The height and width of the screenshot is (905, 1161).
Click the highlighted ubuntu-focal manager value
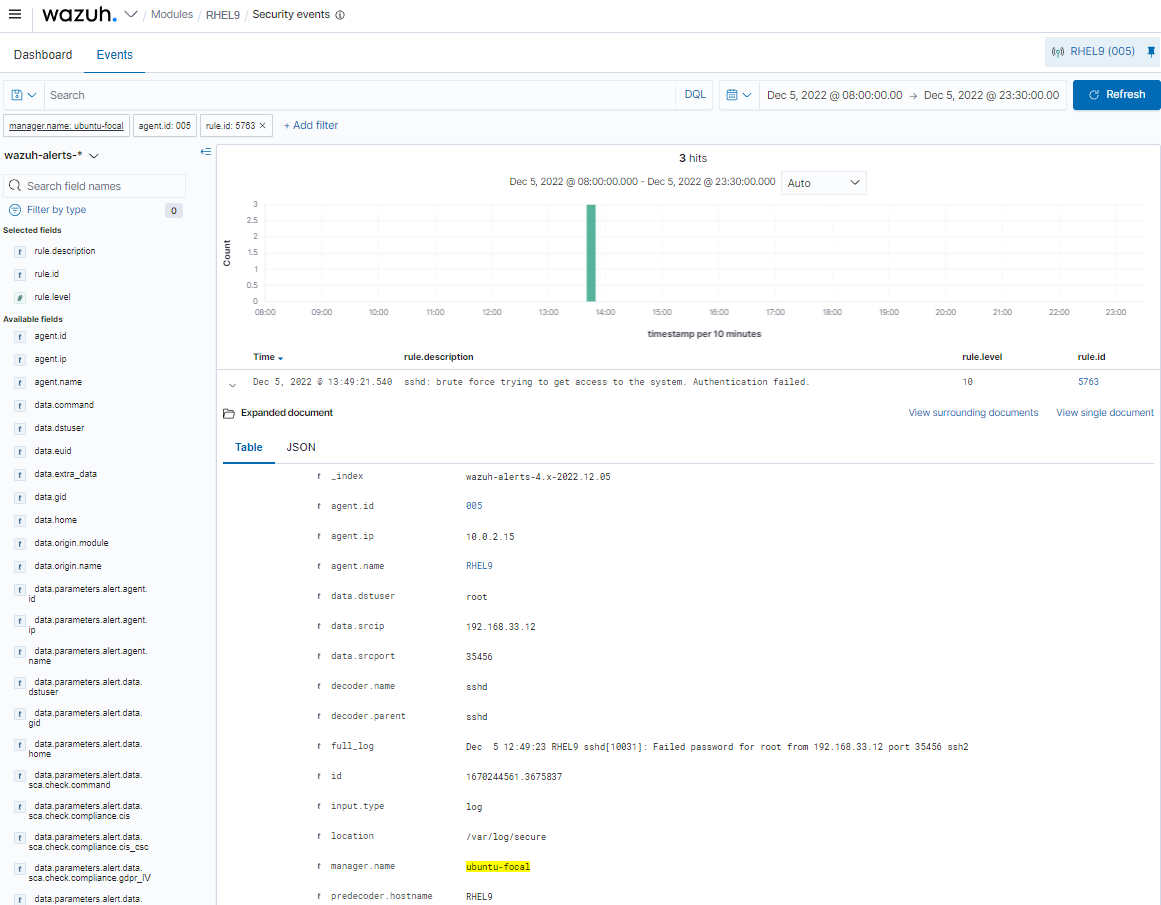tap(498, 866)
